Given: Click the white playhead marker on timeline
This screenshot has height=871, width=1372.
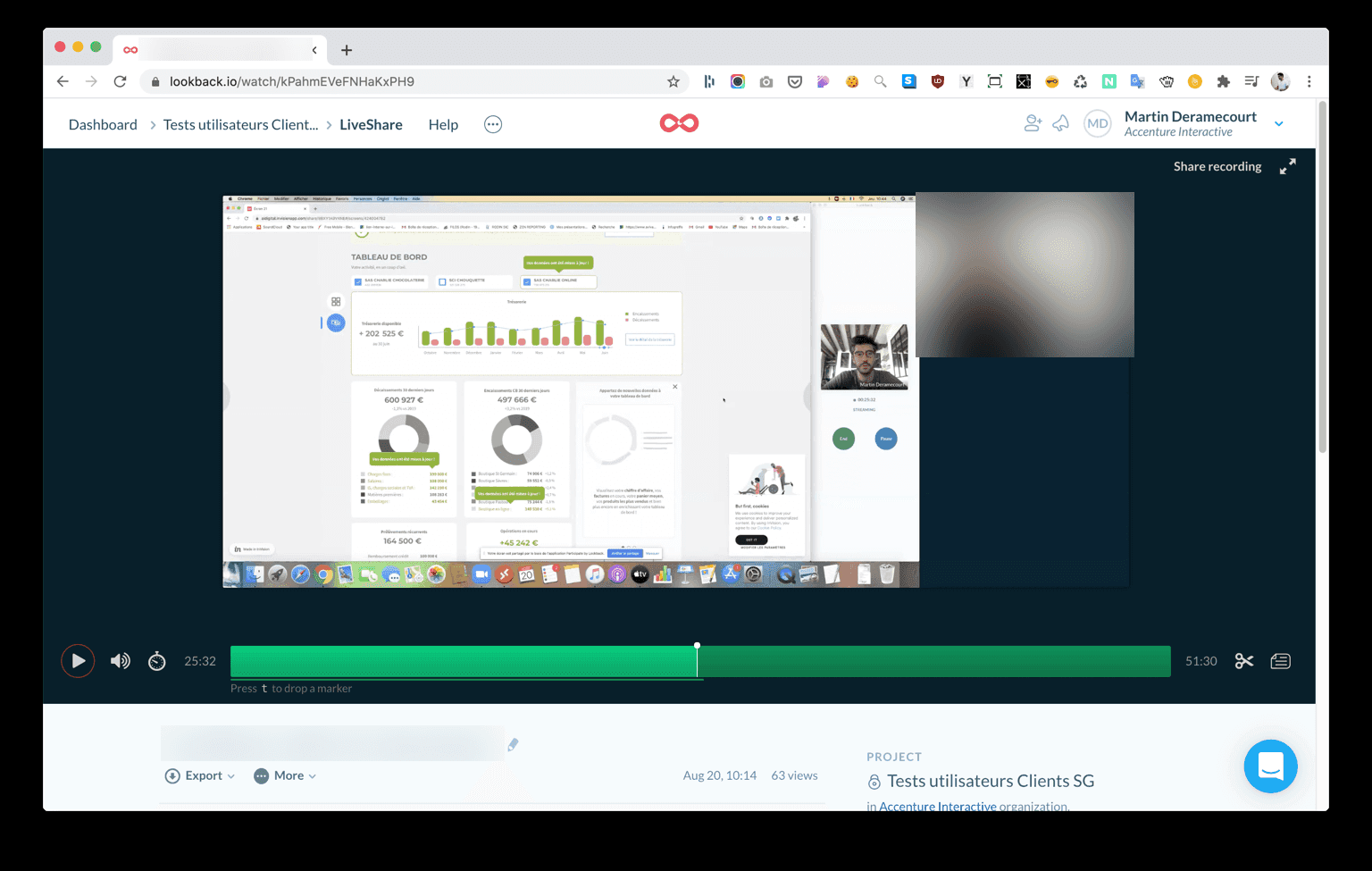Looking at the screenshot, I should coord(697,645).
